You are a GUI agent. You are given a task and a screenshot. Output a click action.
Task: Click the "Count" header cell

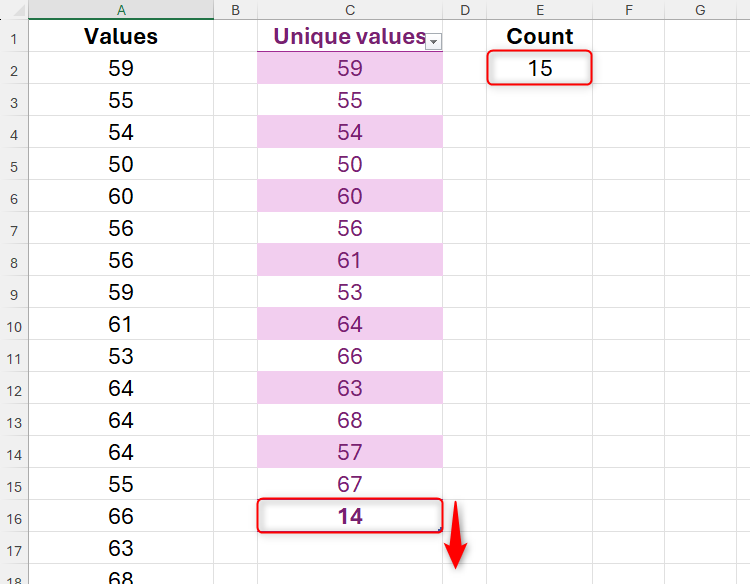pos(540,37)
